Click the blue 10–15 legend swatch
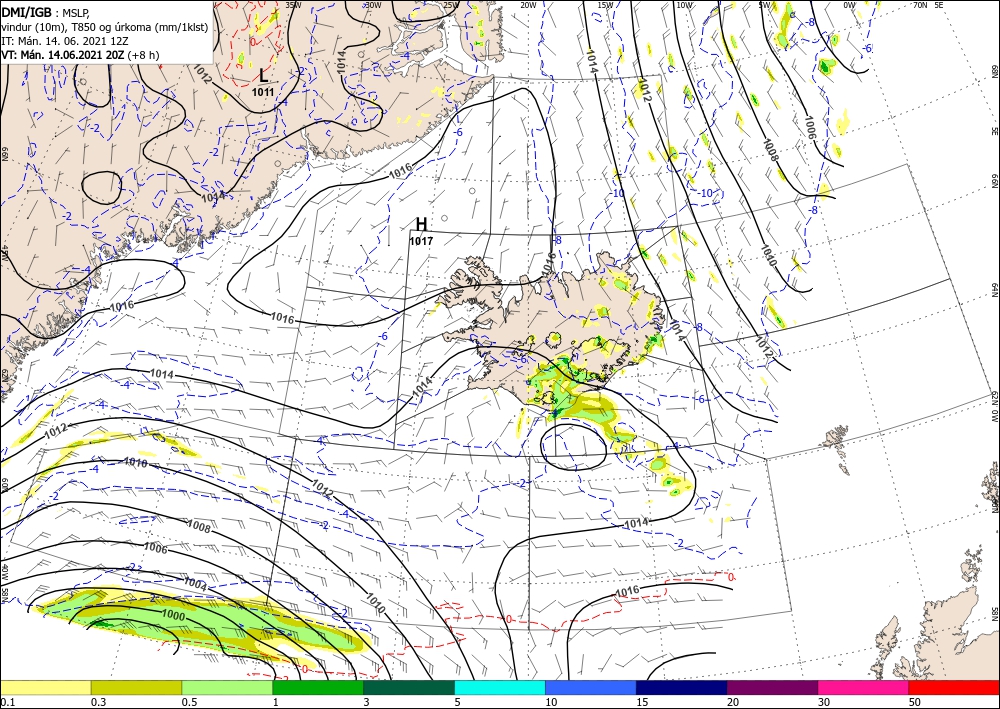The width and height of the screenshot is (1000, 709). point(591,687)
